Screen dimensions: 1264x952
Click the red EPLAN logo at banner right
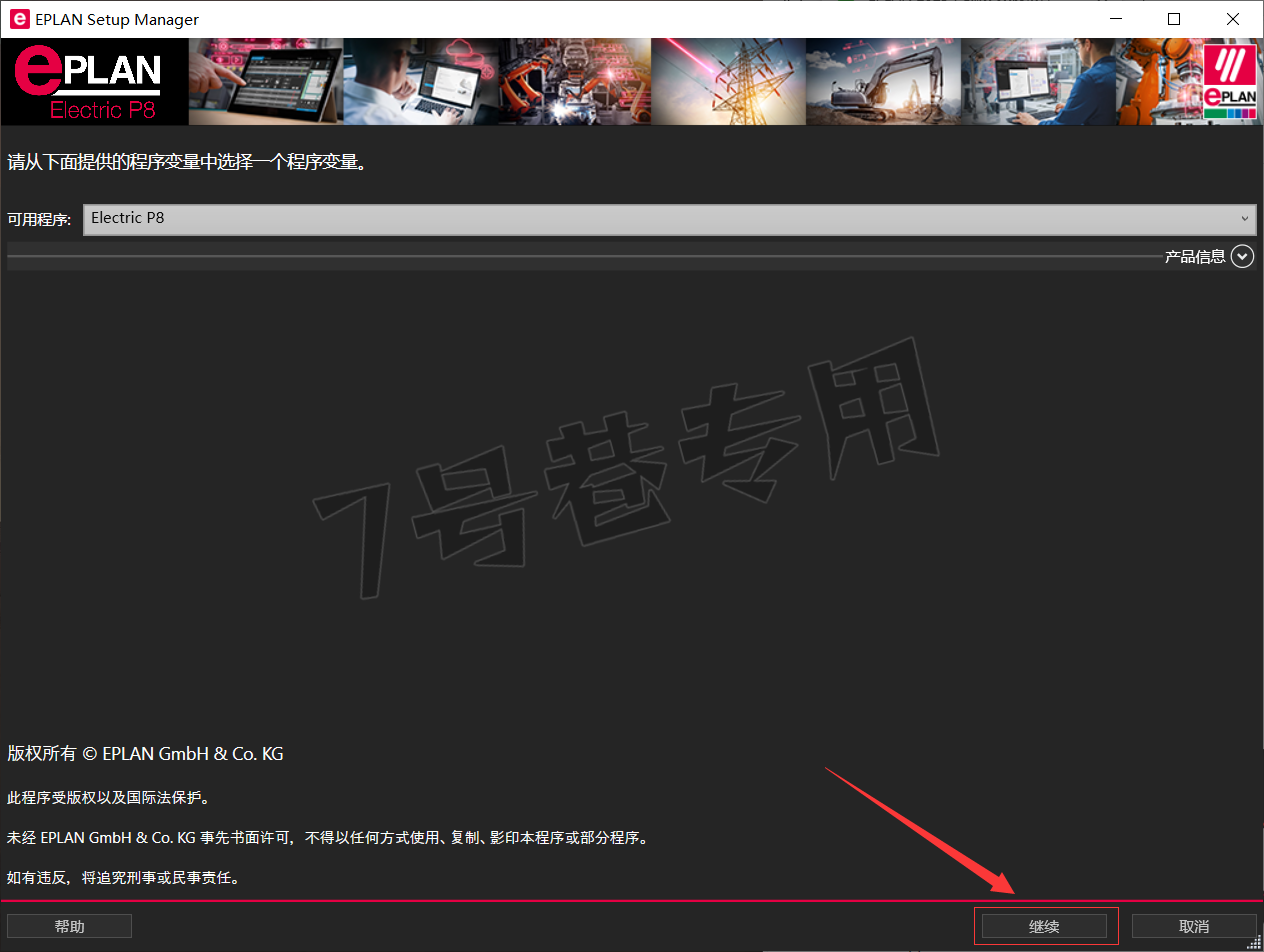coord(1230,82)
